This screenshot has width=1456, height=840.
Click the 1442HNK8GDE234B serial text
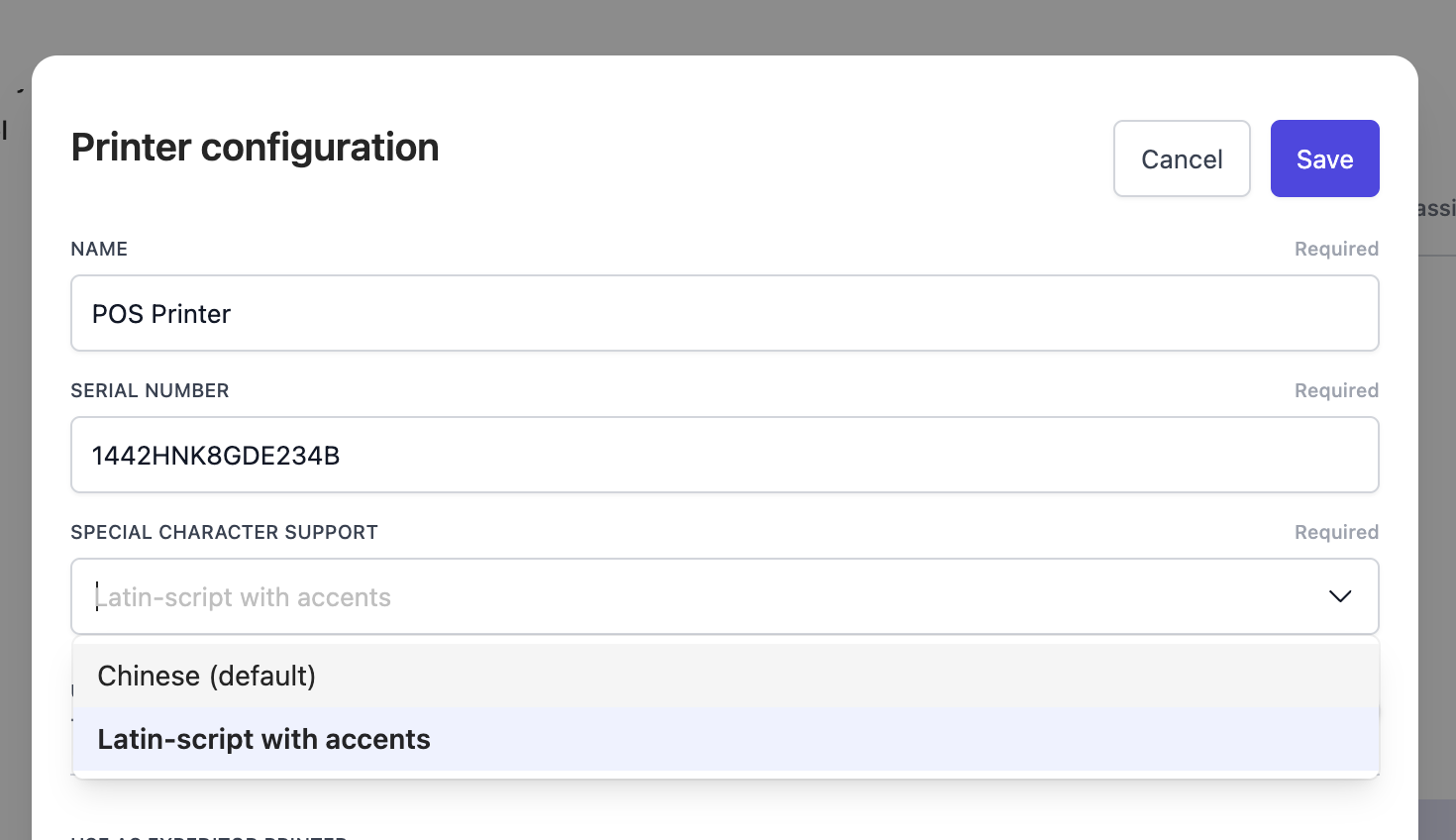(x=216, y=456)
